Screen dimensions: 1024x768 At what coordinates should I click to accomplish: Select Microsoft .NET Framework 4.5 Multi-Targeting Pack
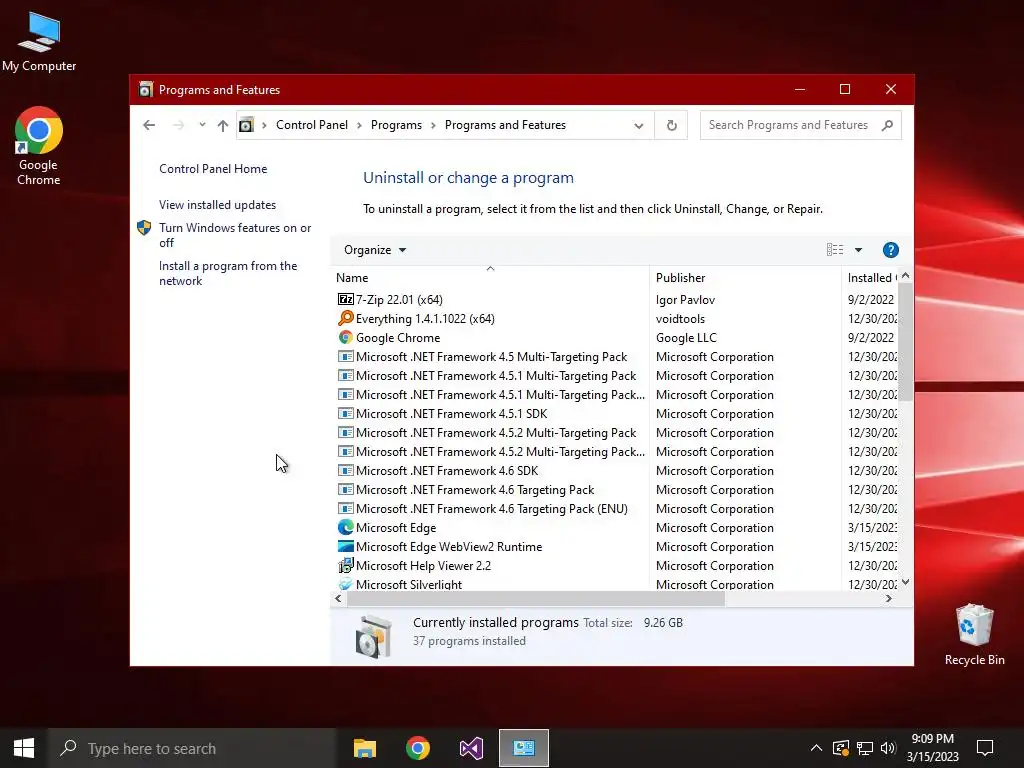pyautogui.click(x=491, y=357)
